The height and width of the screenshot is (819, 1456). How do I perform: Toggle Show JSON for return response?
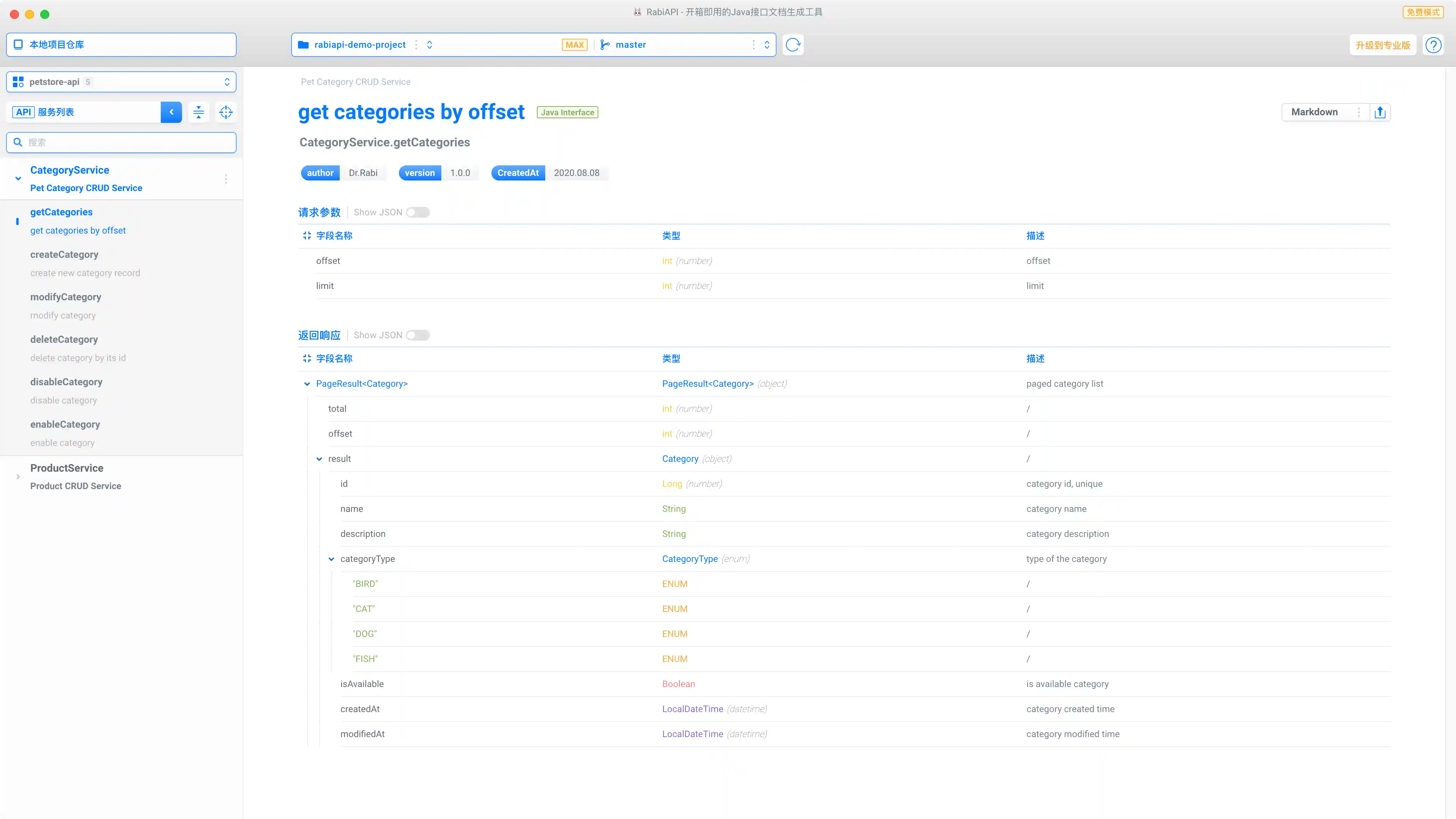click(x=418, y=335)
